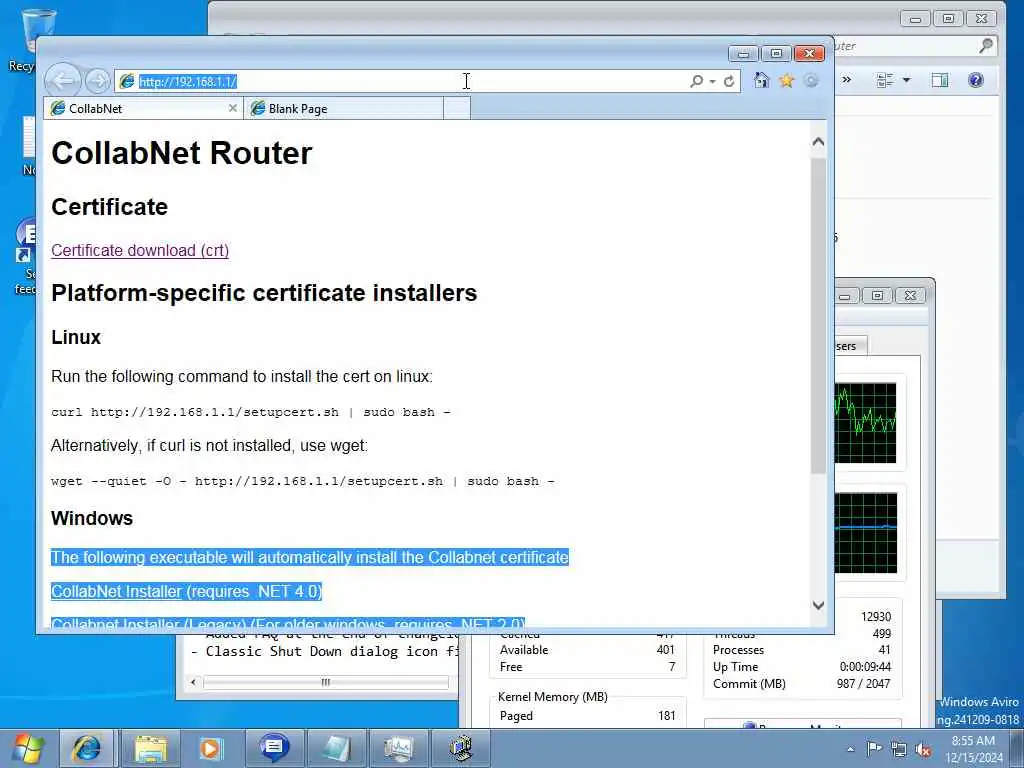This screenshot has width=1024, height=768.
Task: Launch Windows Media Player from the taskbar
Action: click(211, 748)
